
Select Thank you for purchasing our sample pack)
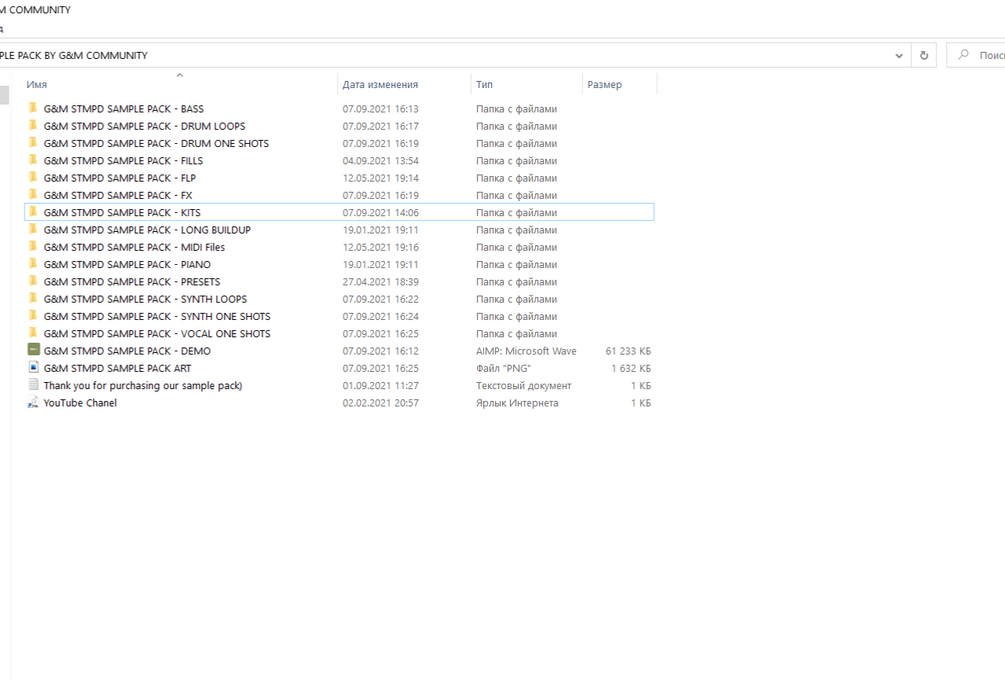pyautogui.click(x=143, y=386)
